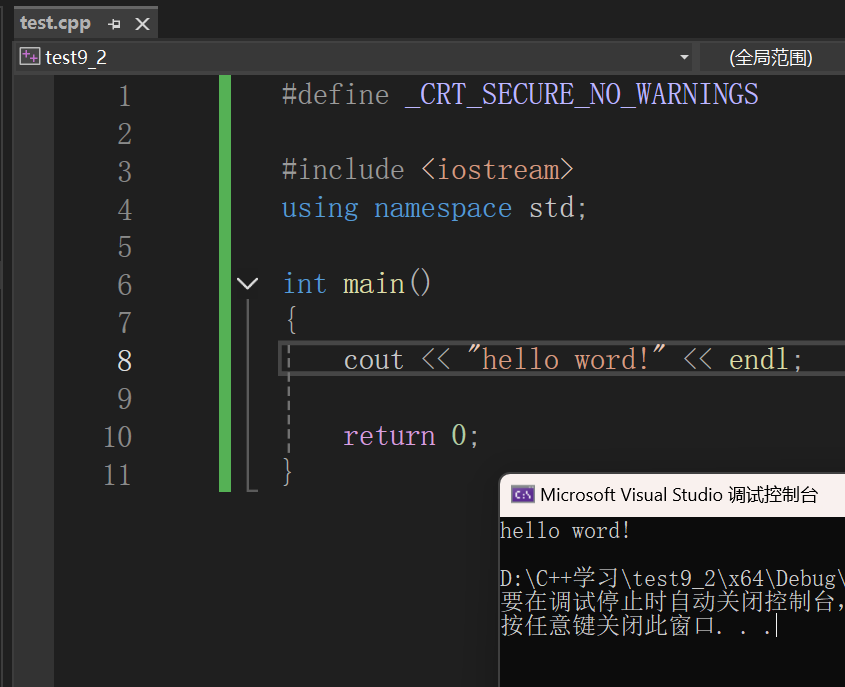Screen dimensions: 845x687
Task: Click the #define directive on line 1
Action: coord(335,95)
